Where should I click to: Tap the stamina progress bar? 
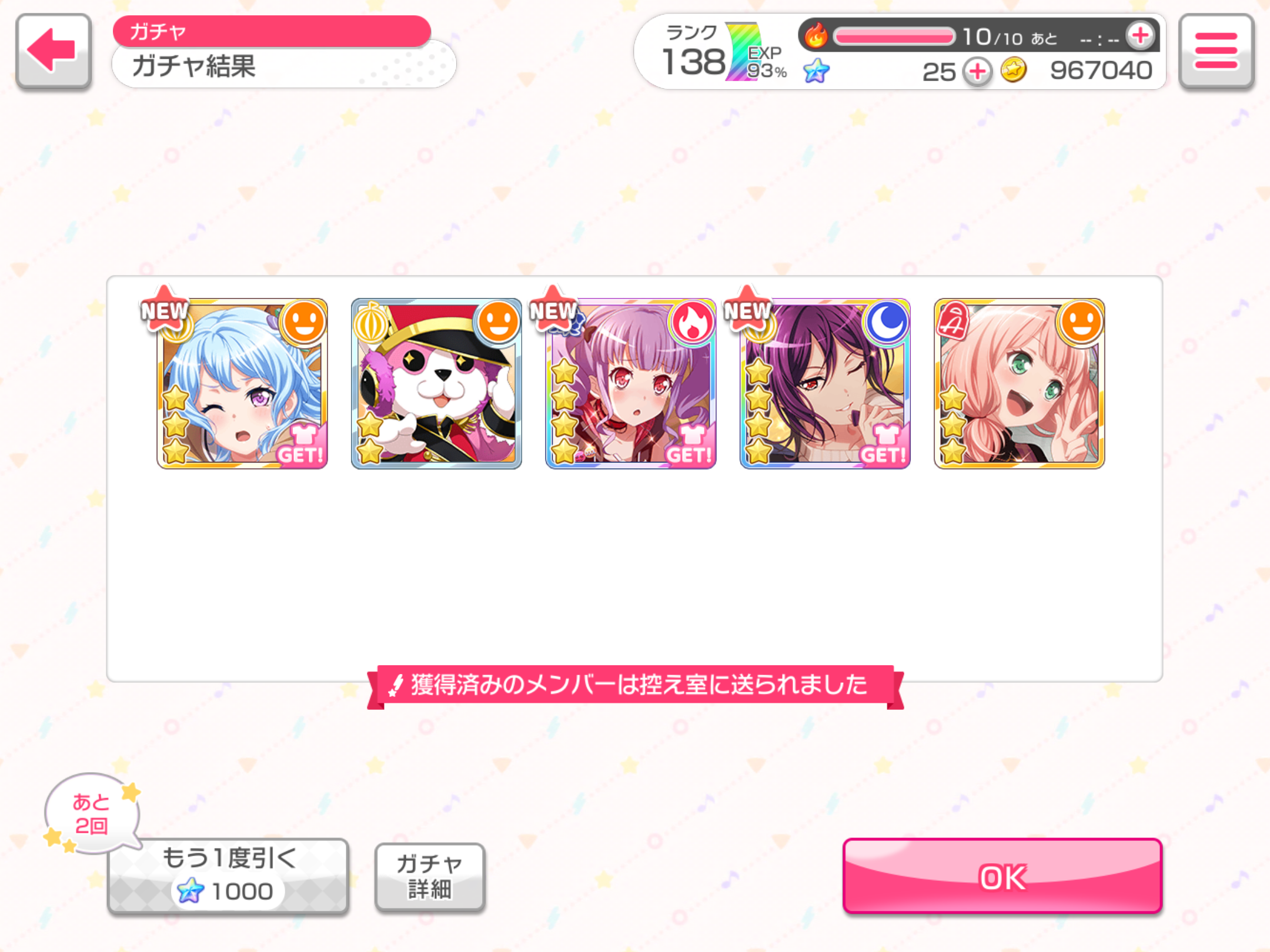[x=894, y=37]
